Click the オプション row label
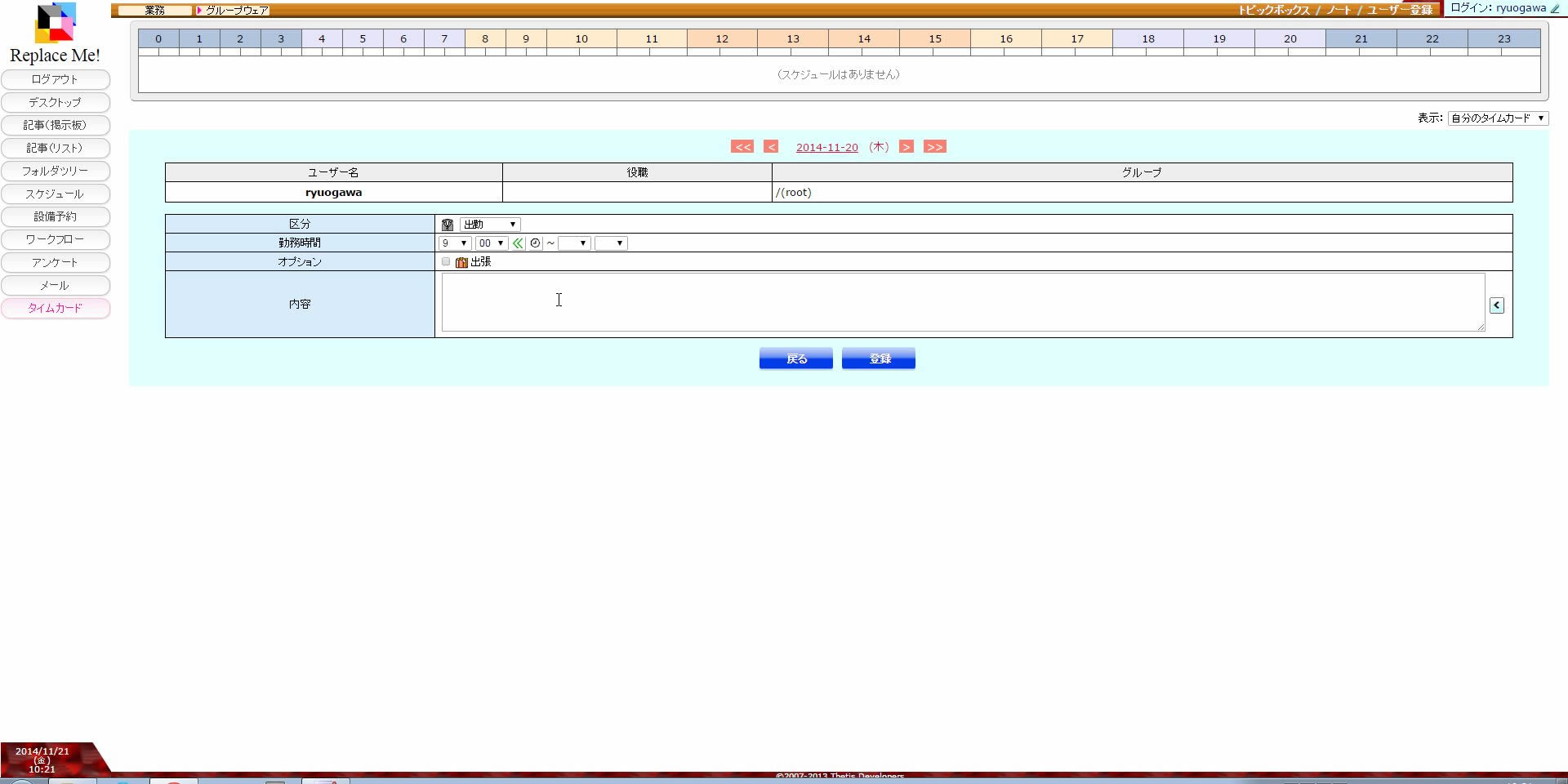 [x=300, y=262]
